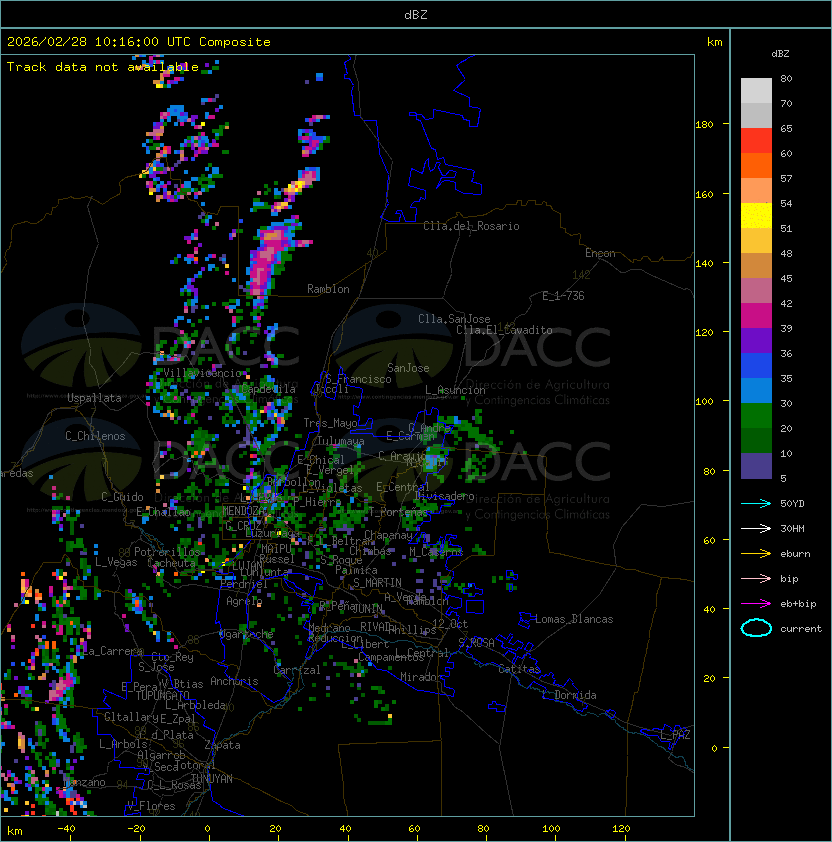Select the Uspallata label on the map
832x842 pixels.
[x=94, y=398]
